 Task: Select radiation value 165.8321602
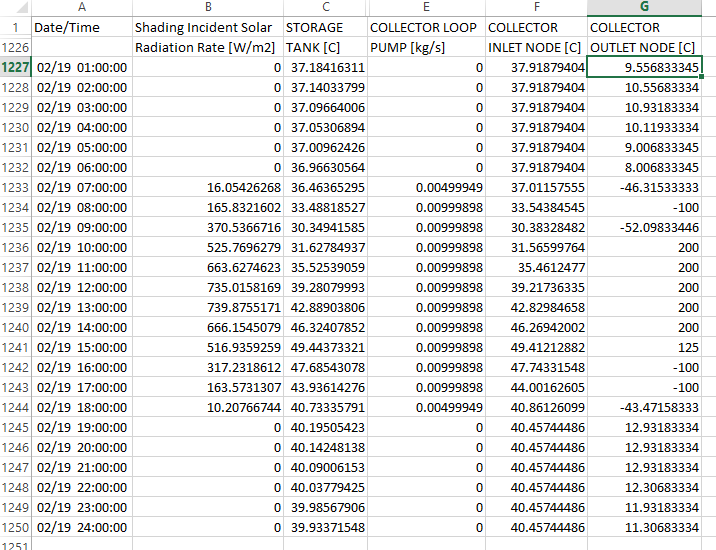pos(208,207)
